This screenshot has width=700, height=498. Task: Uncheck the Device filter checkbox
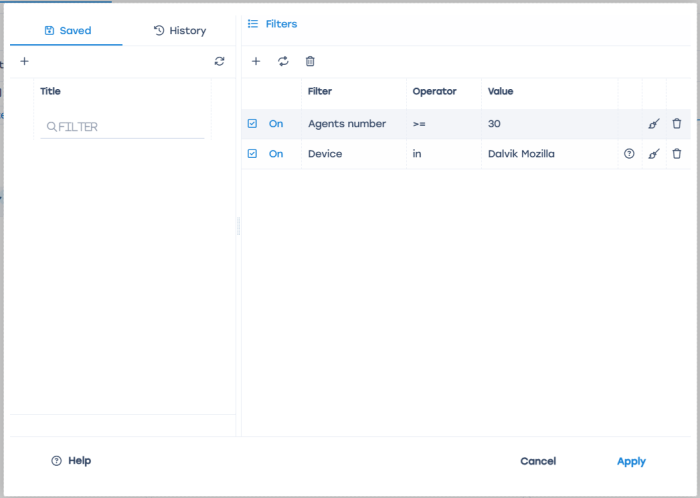252,154
